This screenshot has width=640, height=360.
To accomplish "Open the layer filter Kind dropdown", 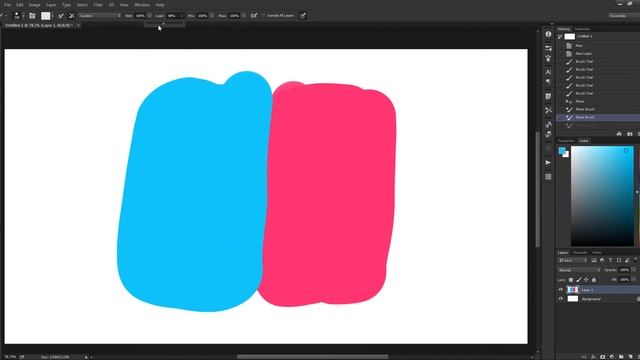I will tap(573, 260).
